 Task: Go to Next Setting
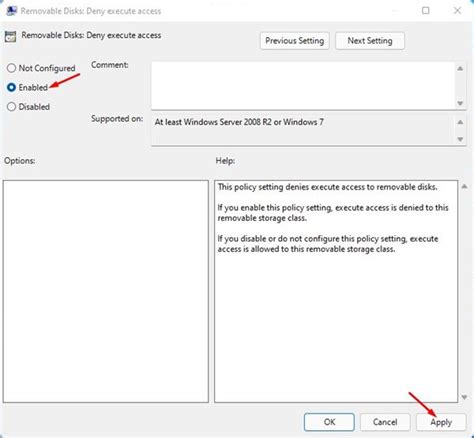(x=370, y=41)
